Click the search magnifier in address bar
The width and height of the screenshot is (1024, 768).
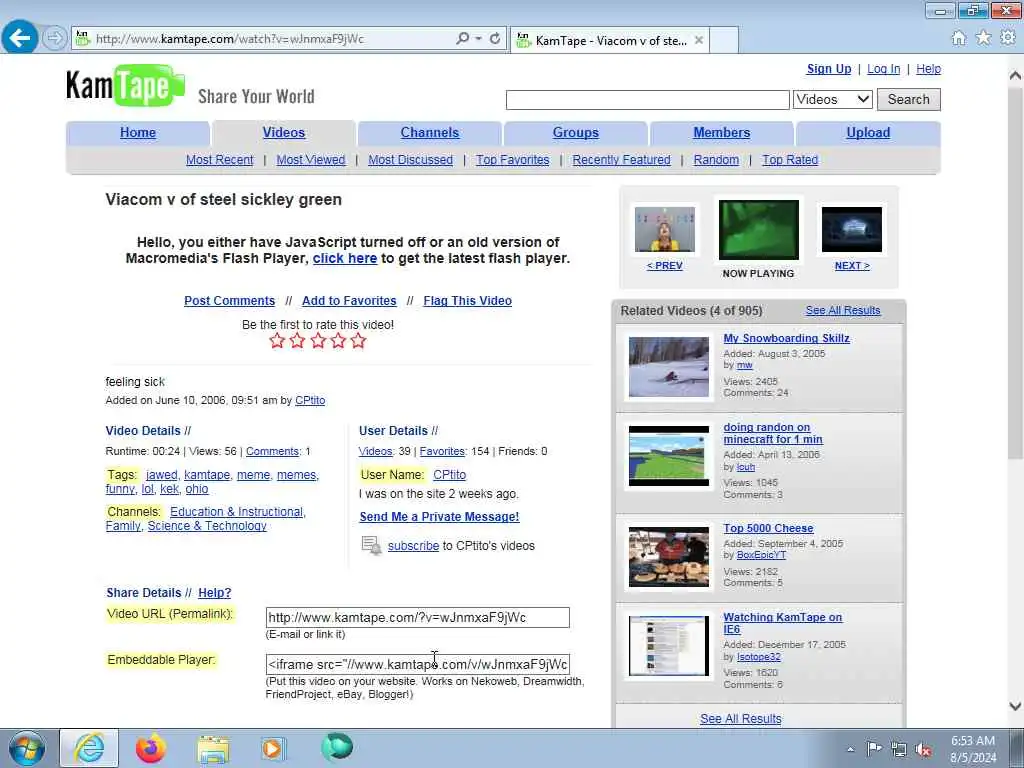462,39
